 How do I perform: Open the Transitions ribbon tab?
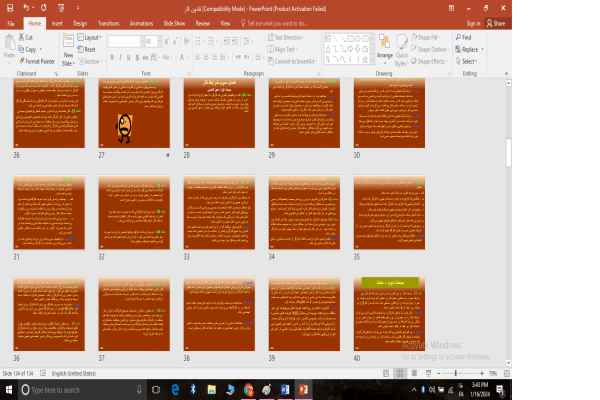tap(110, 21)
